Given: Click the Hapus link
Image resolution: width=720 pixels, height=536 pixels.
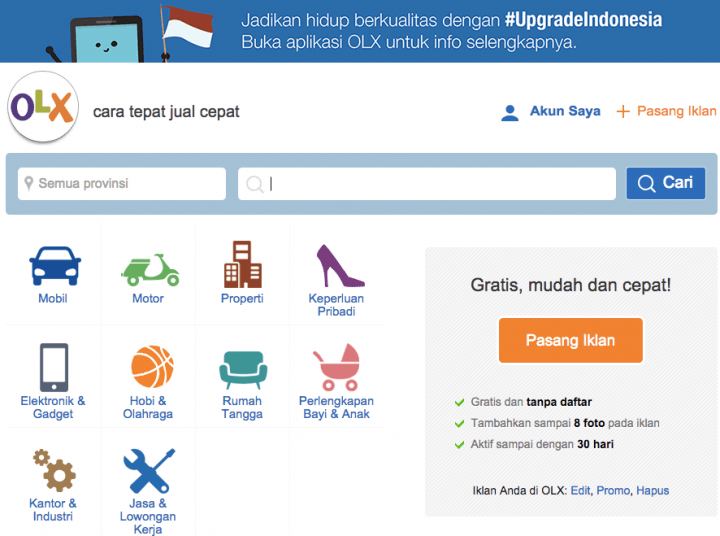Looking at the screenshot, I should tap(652, 491).
